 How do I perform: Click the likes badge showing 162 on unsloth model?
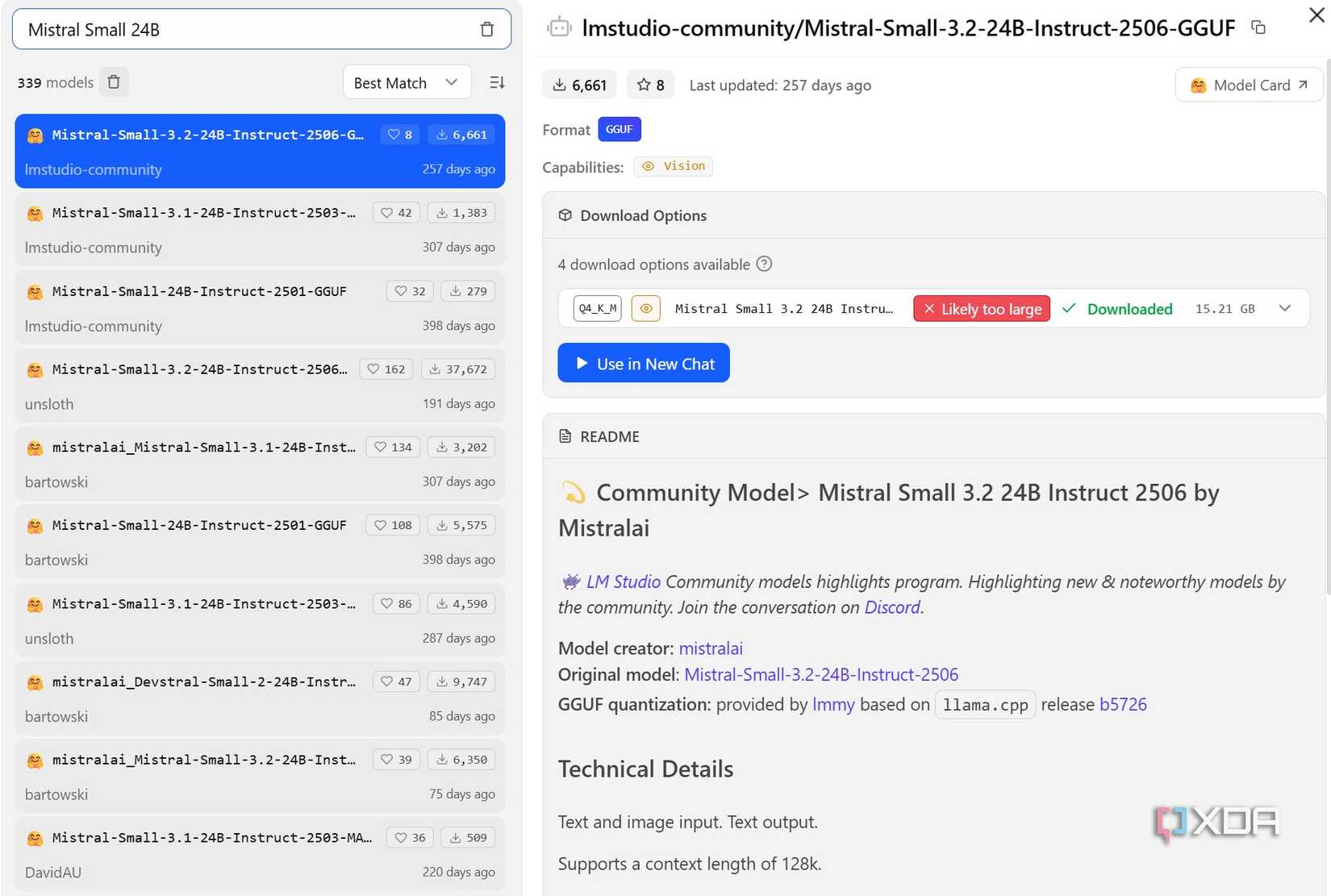pyautogui.click(x=387, y=369)
